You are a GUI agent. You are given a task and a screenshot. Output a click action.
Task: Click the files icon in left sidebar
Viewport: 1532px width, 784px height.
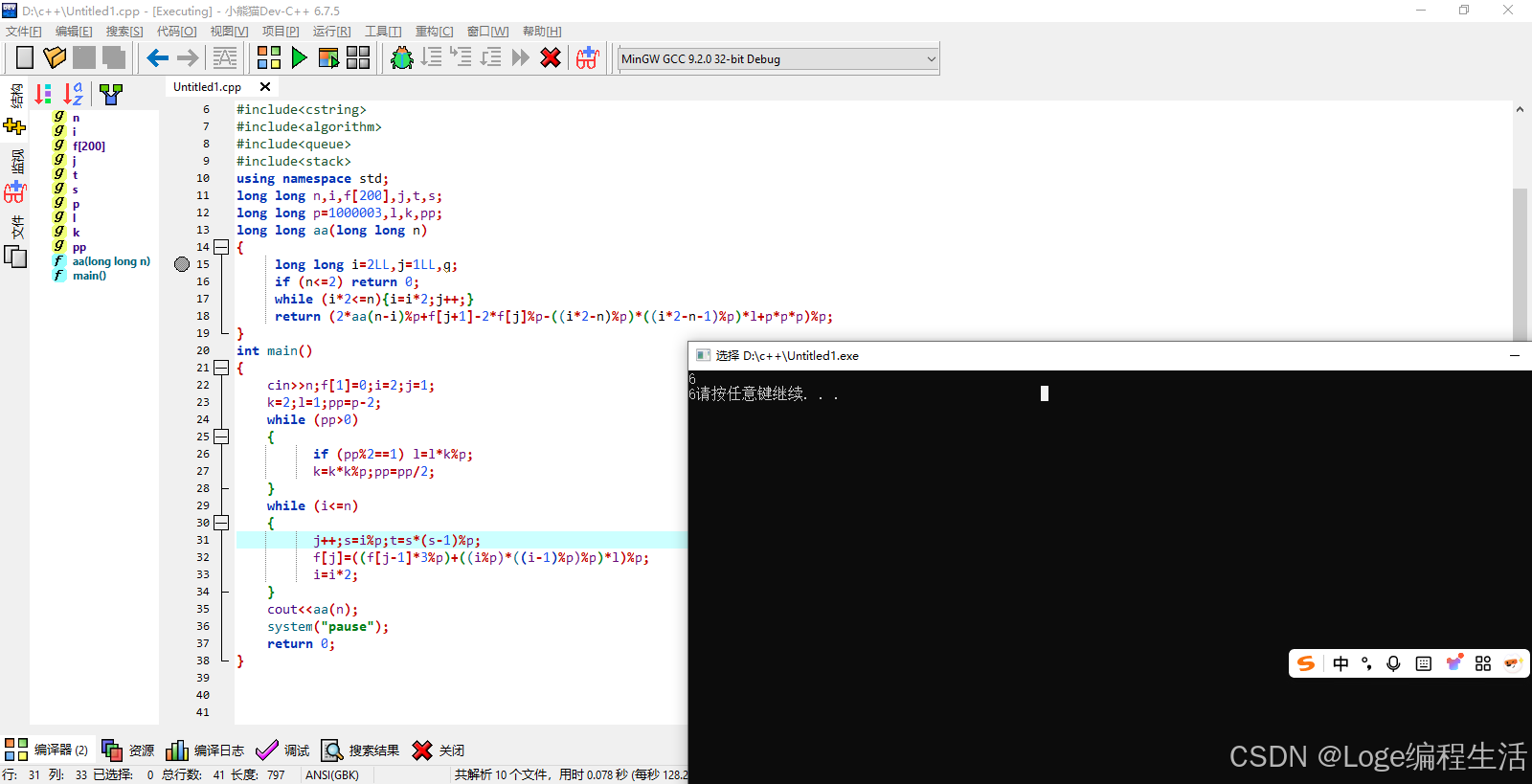(15, 257)
